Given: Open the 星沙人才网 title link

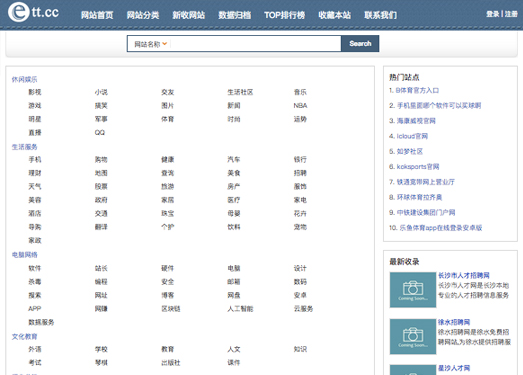Looking at the screenshot, I should pyautogui.click(x=454, y=368).
